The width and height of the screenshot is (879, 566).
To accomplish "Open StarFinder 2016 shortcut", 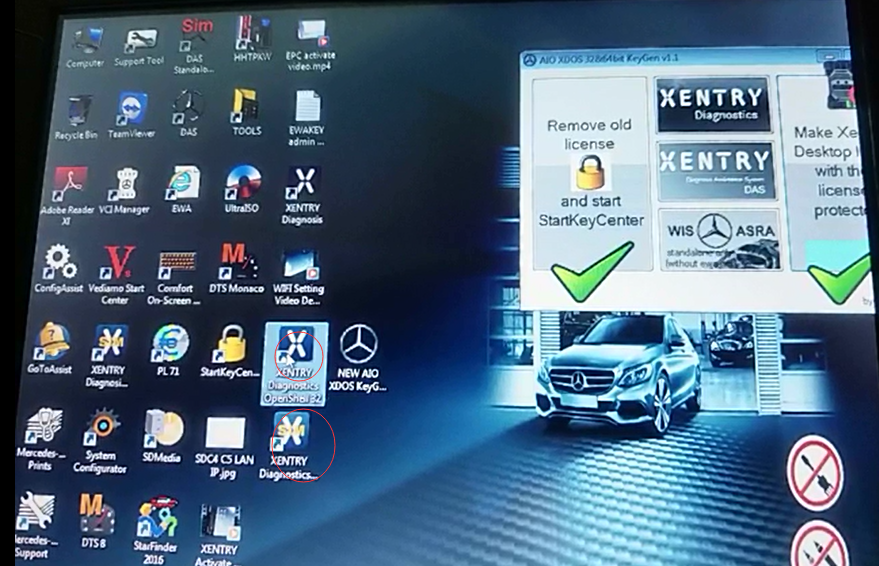I will pos(155,530).
